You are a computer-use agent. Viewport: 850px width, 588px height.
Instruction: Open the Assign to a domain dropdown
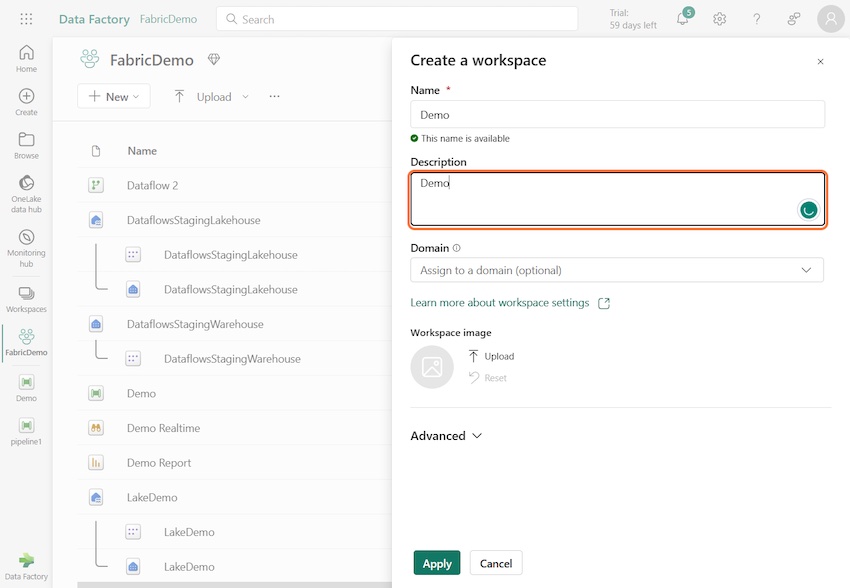(x=616, y=270)
